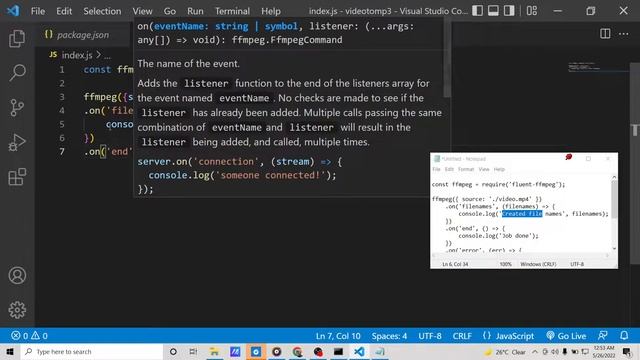The width and height of the screenshot is (640, 360).
Task: Click the Notepad taskbar icon
Action: point(380,351)
